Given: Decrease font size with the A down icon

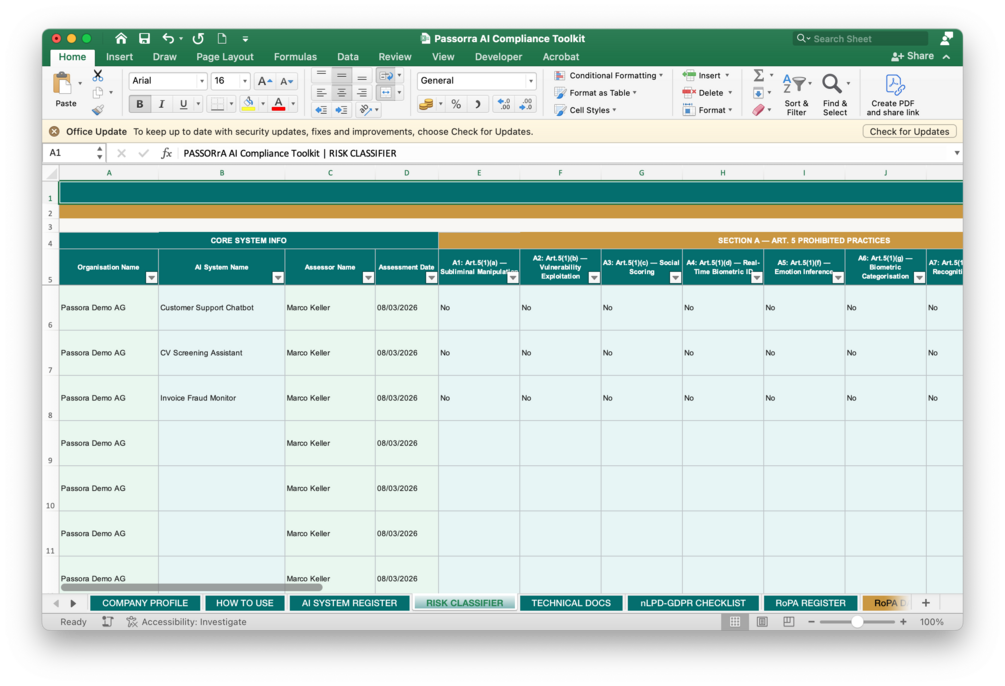Looking at the screenshot, I should click(x=286, y=81).
